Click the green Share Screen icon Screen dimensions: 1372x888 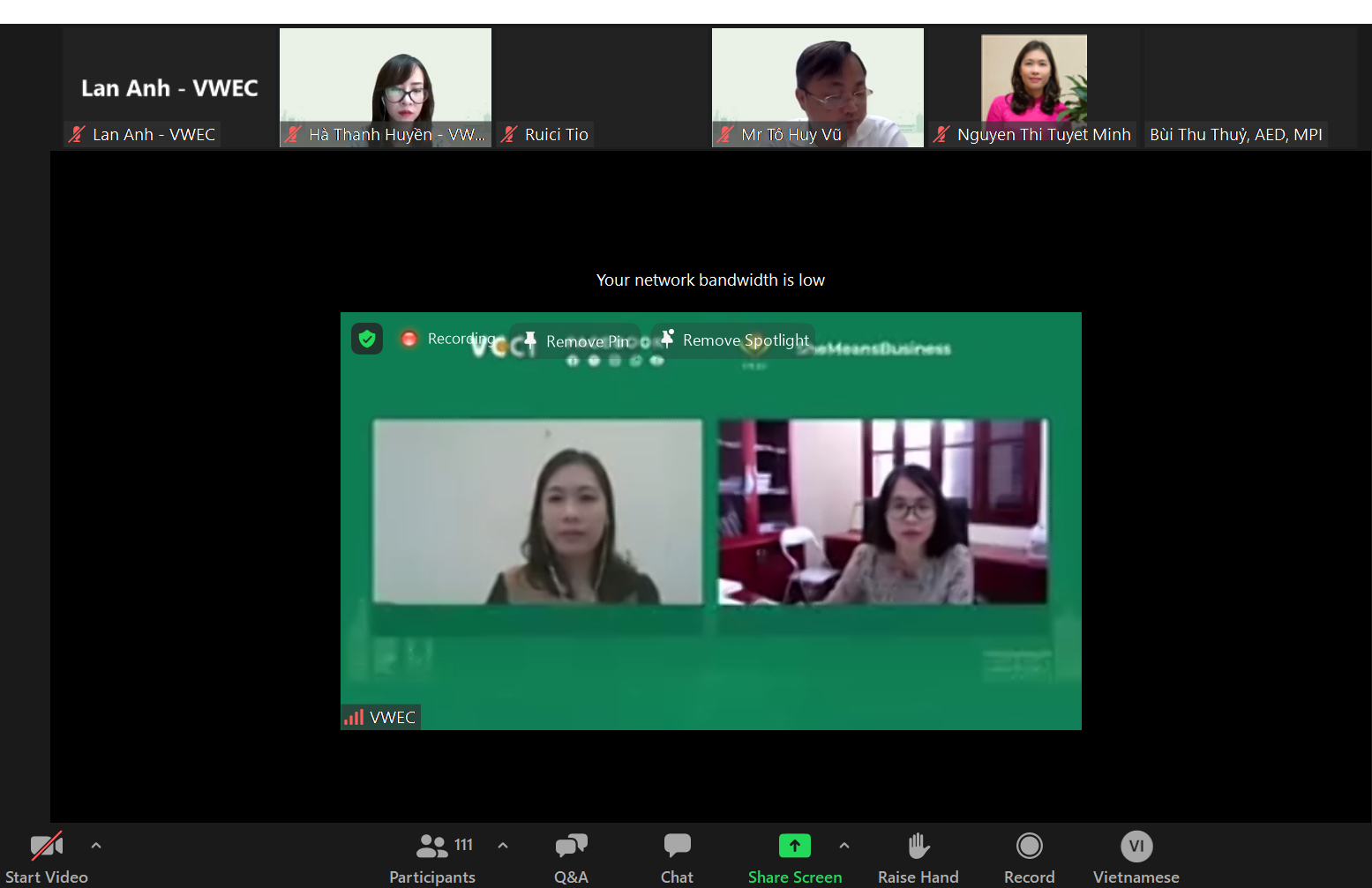coord(794,847)
